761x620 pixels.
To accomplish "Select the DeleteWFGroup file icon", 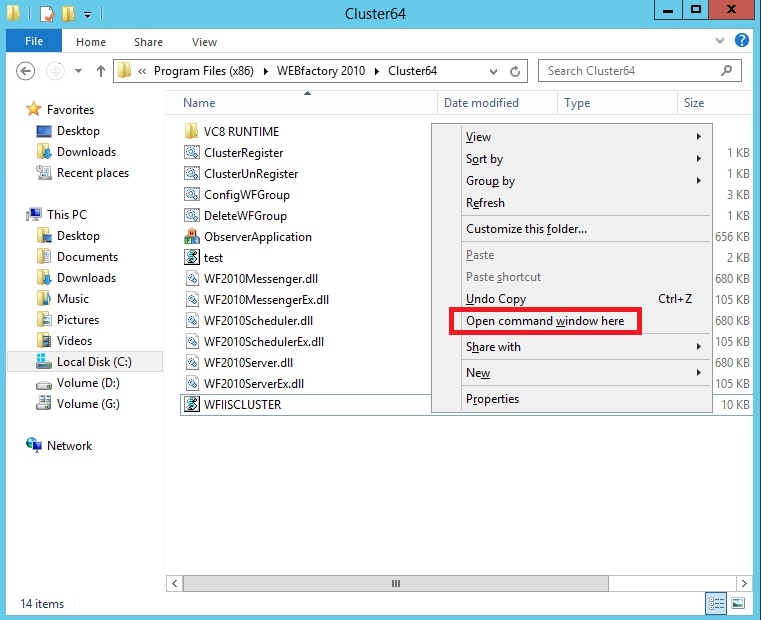I will [192, 215].
